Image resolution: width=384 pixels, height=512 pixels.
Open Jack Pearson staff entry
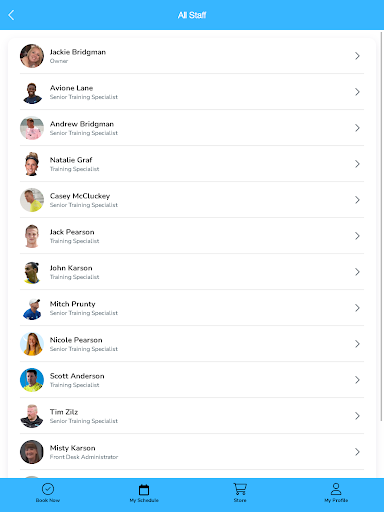(192, 236)
